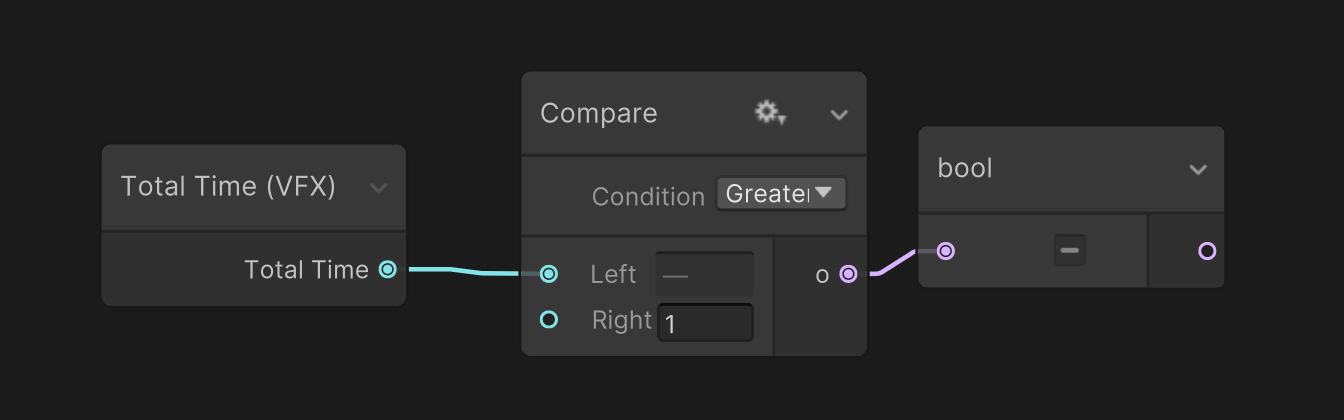Select the bool node by its title
Screen dimensions: 1344x420
pos(965,168)
